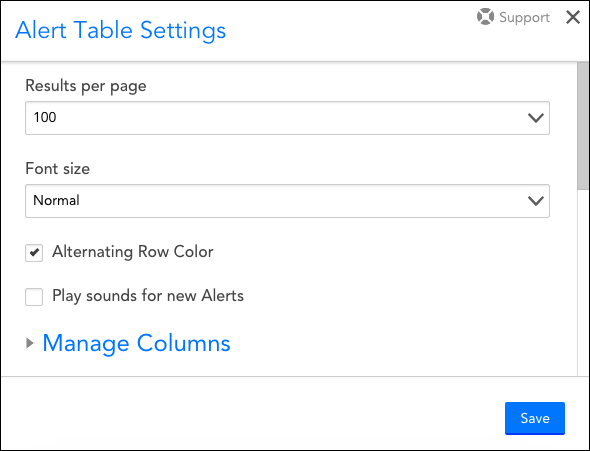Select the 100 value in results field
Image resolution: width=590 pixels, height=451 pixels.
[45, 117]
